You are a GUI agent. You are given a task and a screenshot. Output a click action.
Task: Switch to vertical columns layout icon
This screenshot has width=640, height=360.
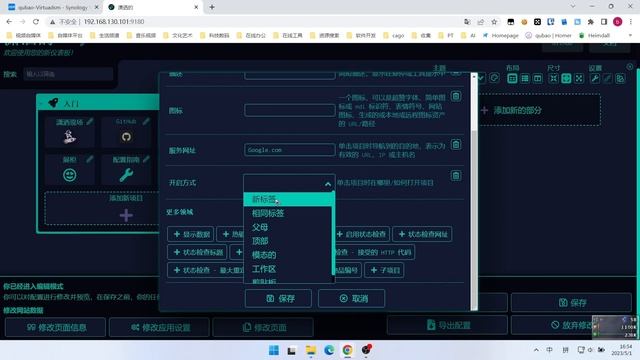538,78
